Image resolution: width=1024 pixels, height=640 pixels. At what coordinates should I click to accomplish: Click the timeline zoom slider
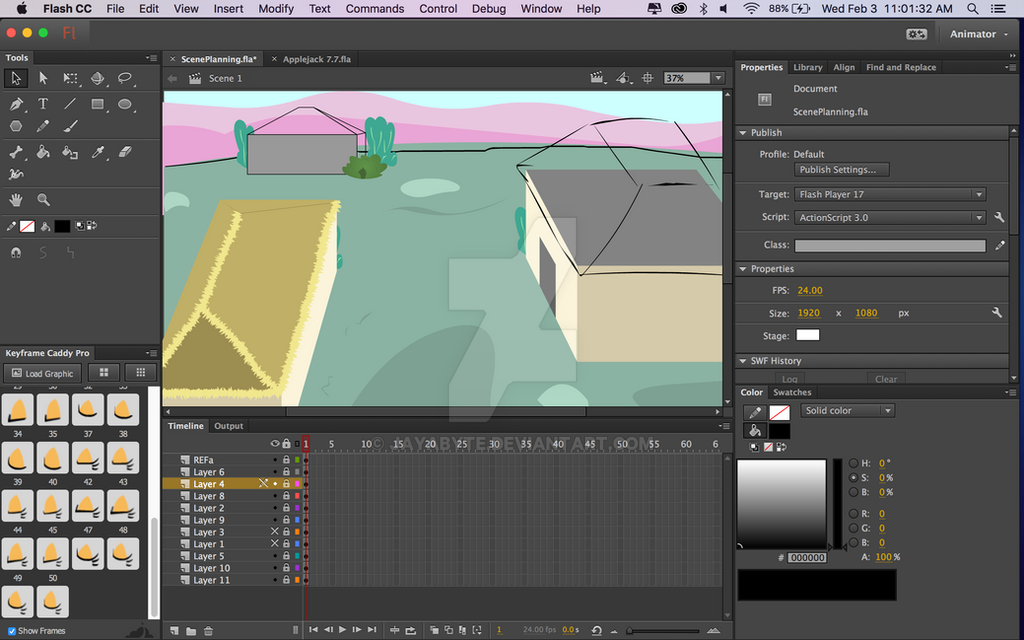663,631
